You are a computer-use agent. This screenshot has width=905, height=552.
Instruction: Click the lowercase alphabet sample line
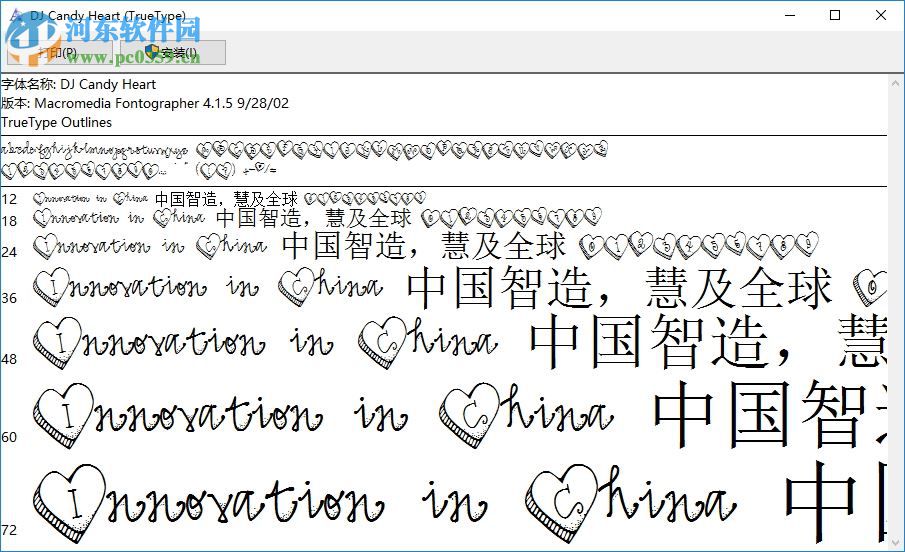tap(95, 151)
